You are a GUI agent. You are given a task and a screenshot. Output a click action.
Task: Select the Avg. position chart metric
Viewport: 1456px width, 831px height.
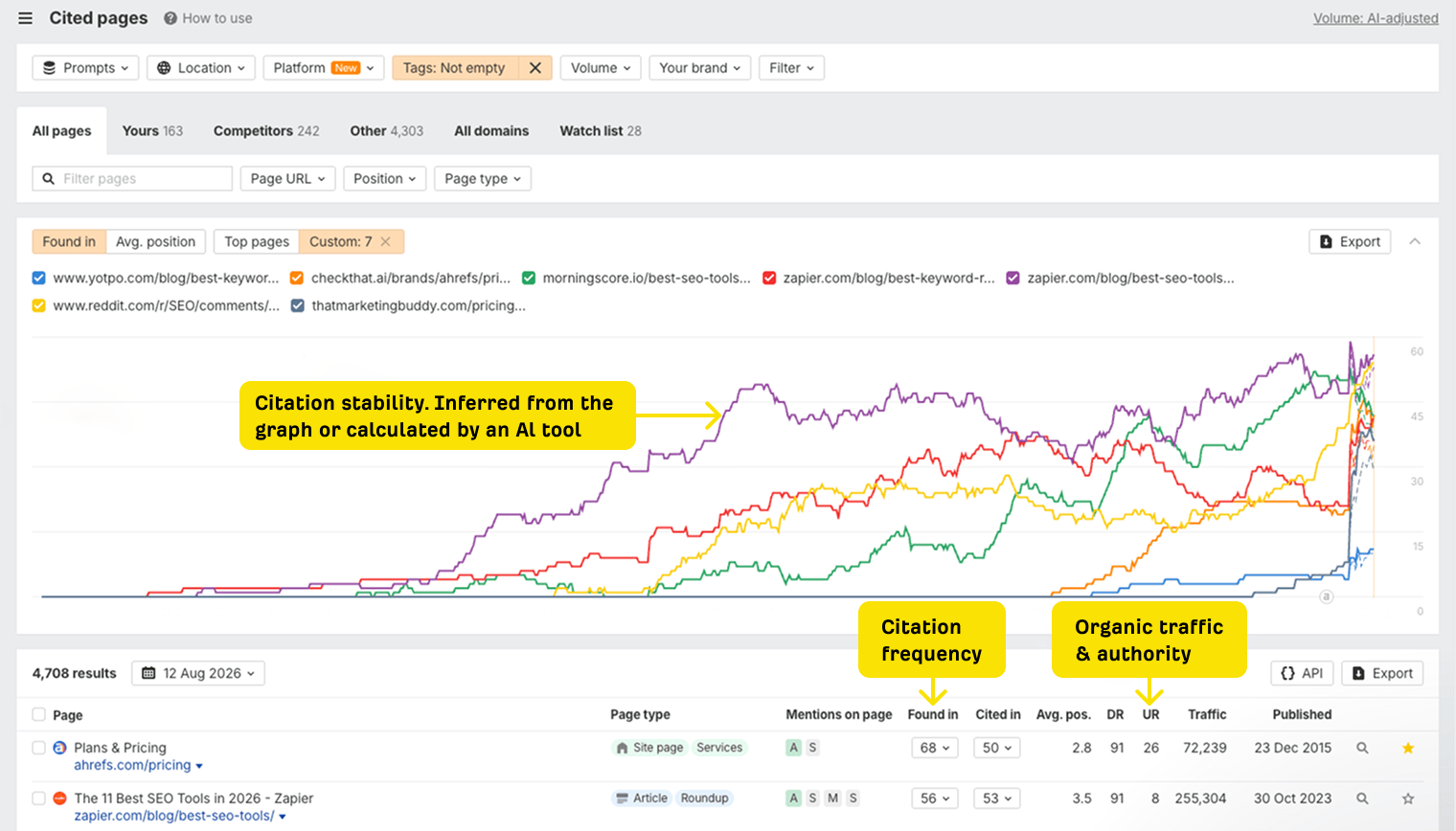click(155, 242)
